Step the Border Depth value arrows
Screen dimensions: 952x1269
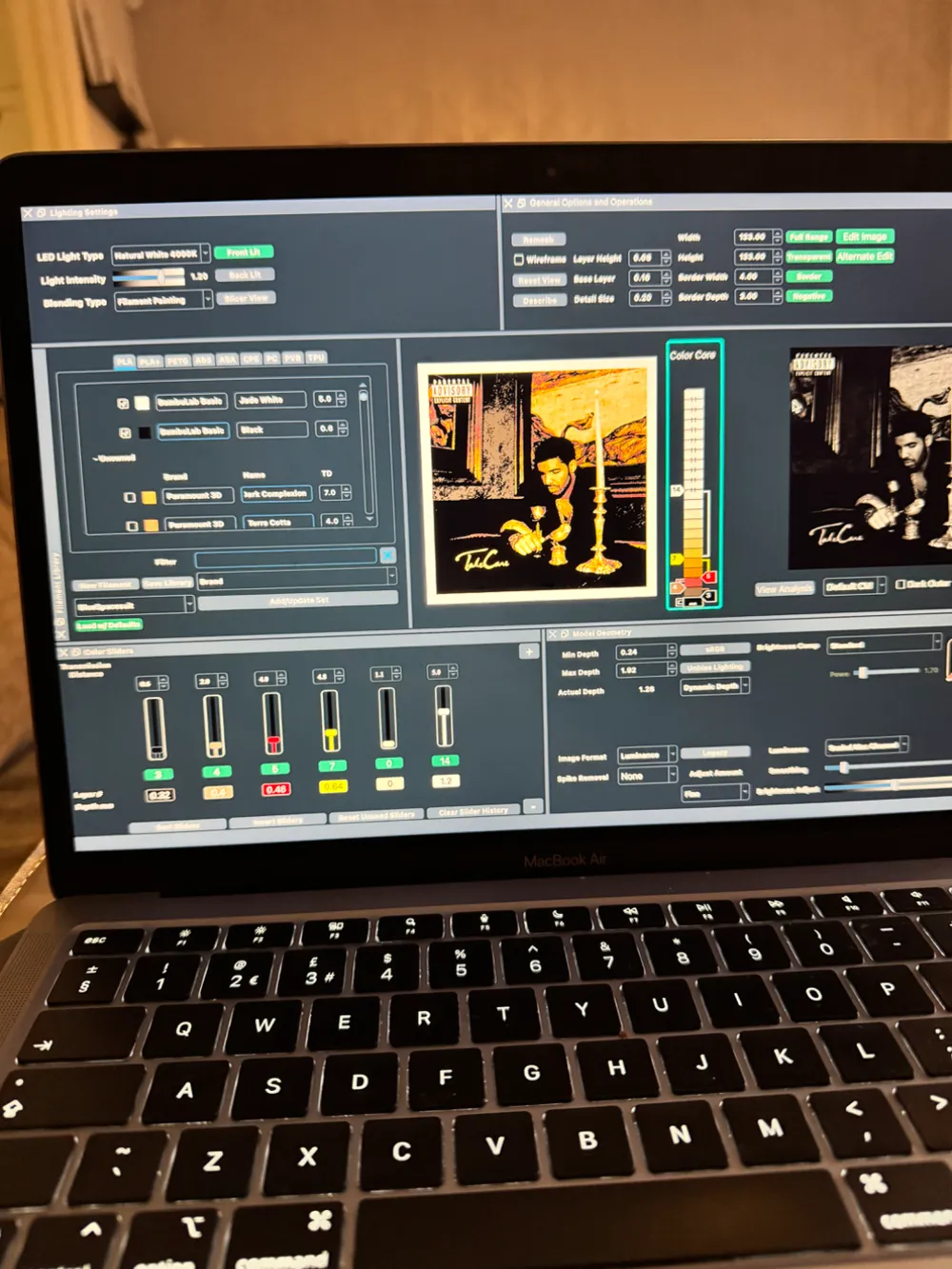(x=777, y=297)
